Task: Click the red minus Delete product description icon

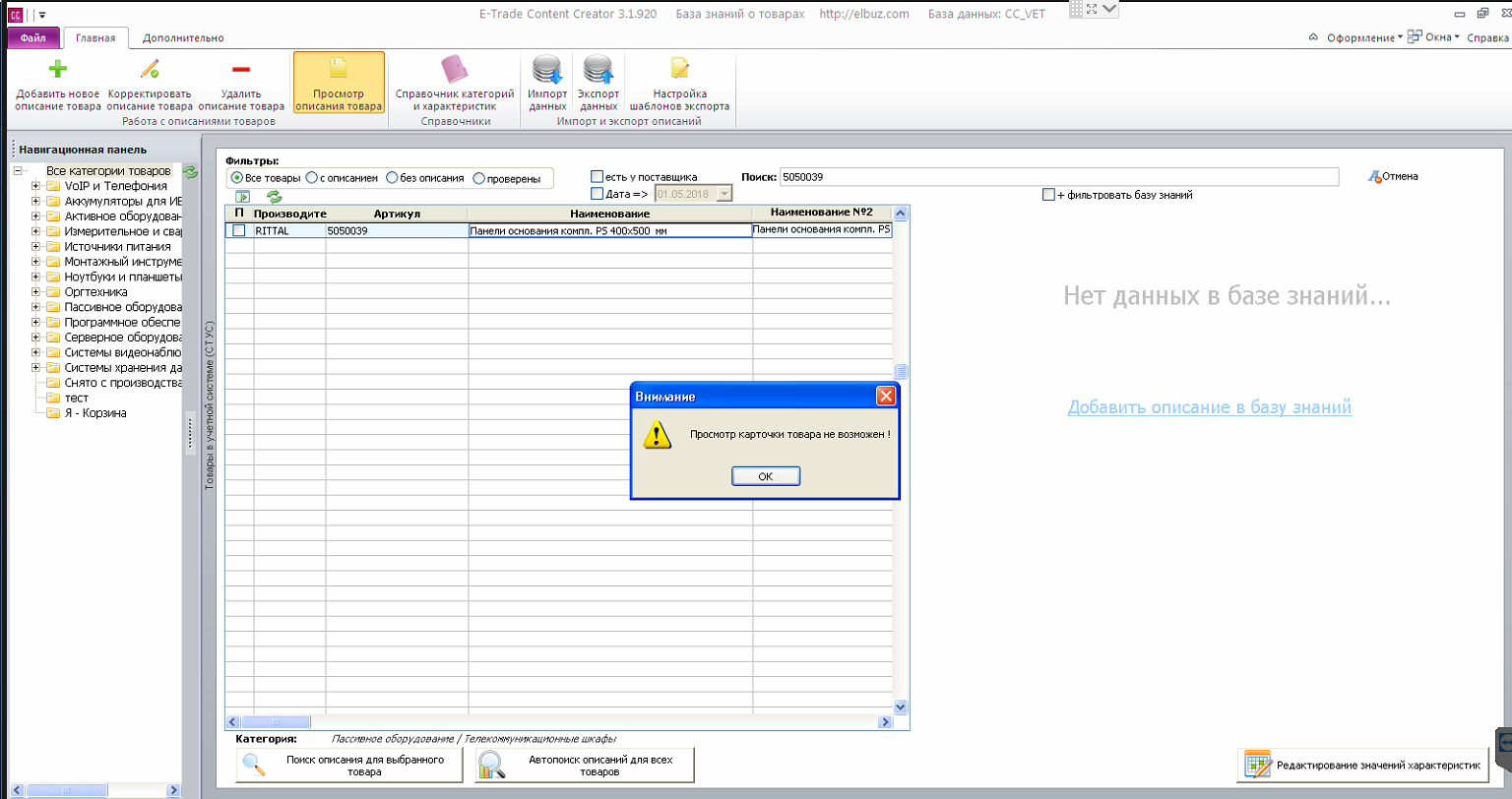Action: 240,69
